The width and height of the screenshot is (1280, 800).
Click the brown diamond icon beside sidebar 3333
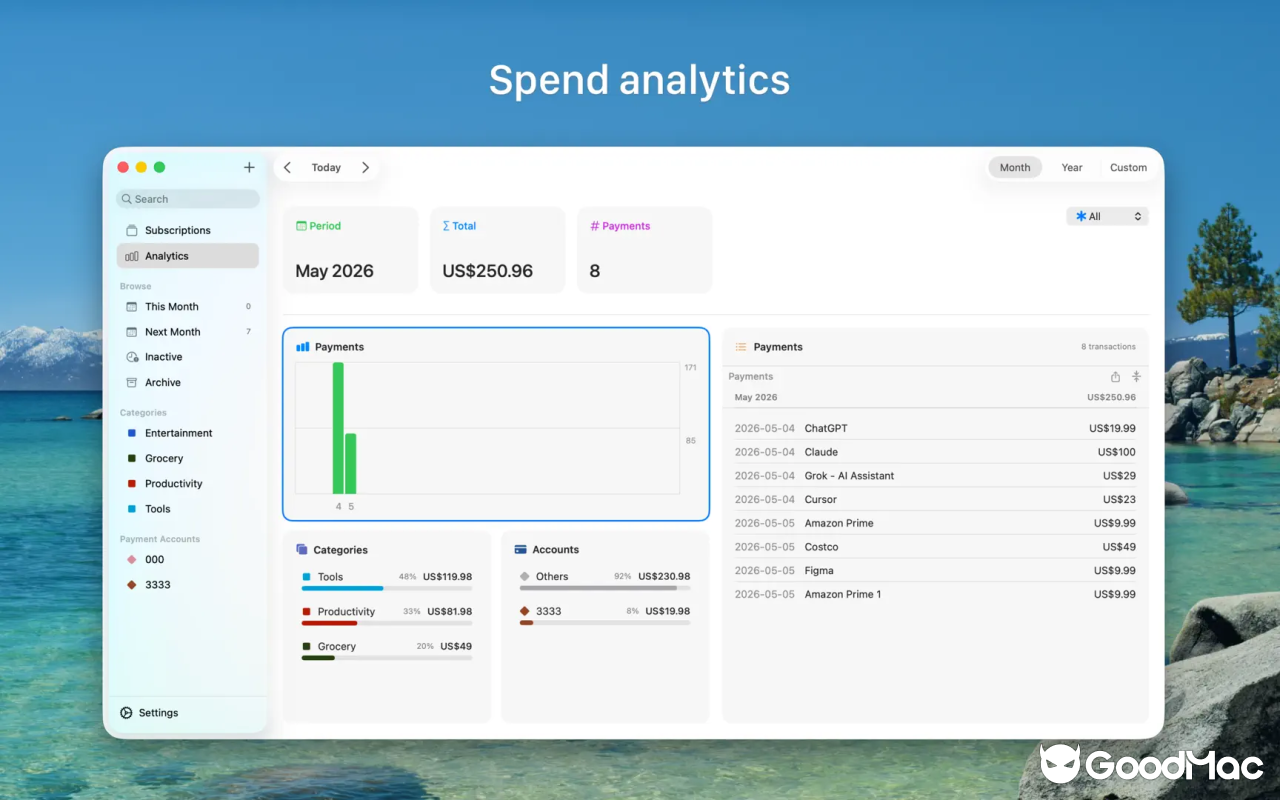(132, 585)
